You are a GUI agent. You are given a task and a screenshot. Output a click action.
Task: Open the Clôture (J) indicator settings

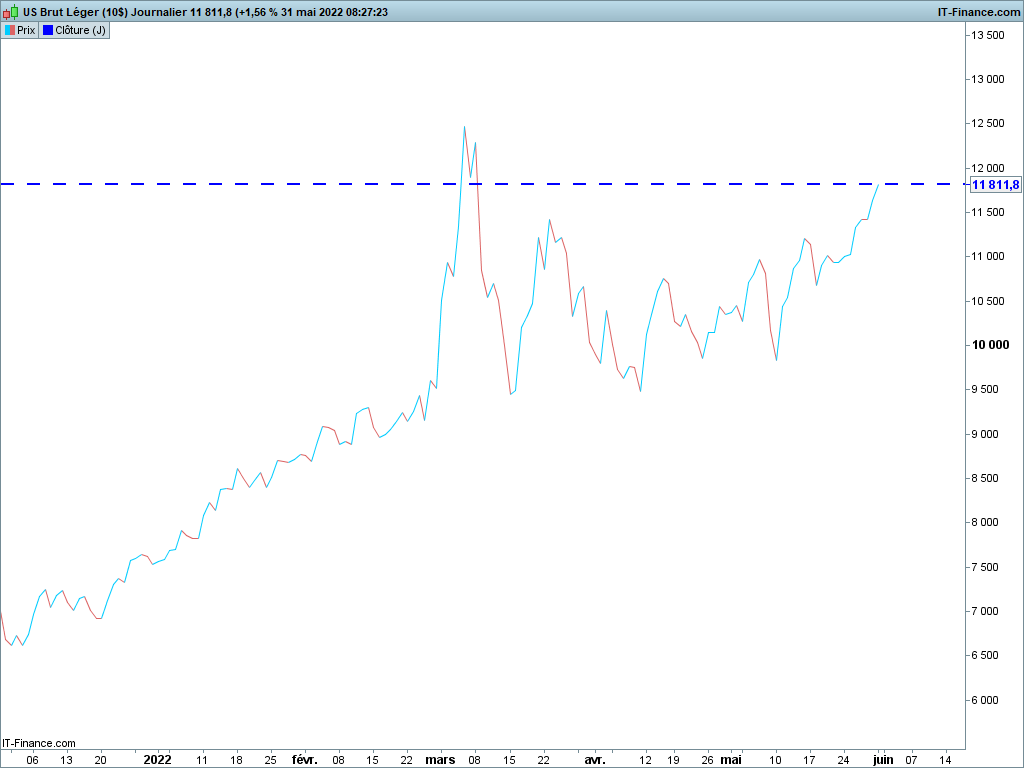74,30
